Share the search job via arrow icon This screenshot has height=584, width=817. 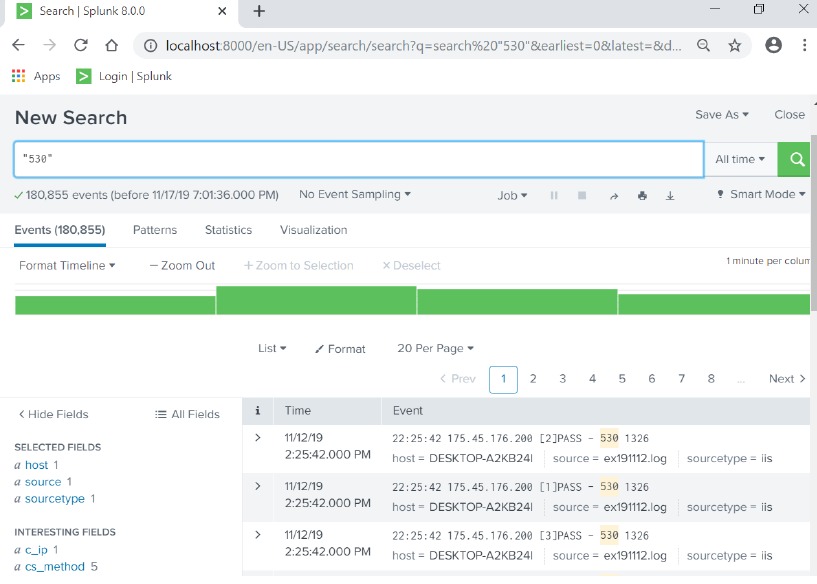click(614, 196)
